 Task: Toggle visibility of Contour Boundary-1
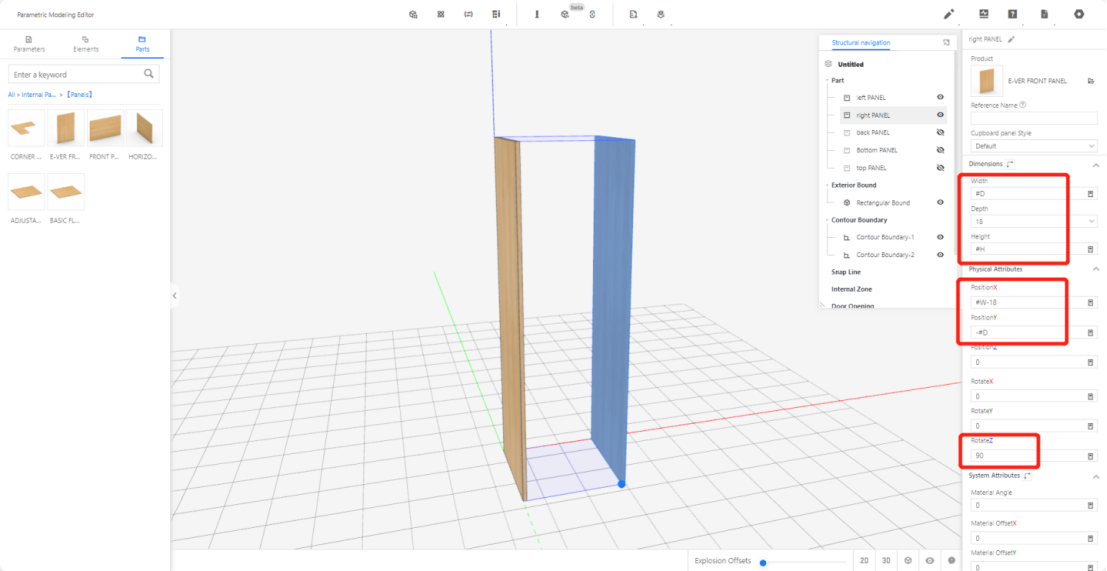click(x=940, y=237)
